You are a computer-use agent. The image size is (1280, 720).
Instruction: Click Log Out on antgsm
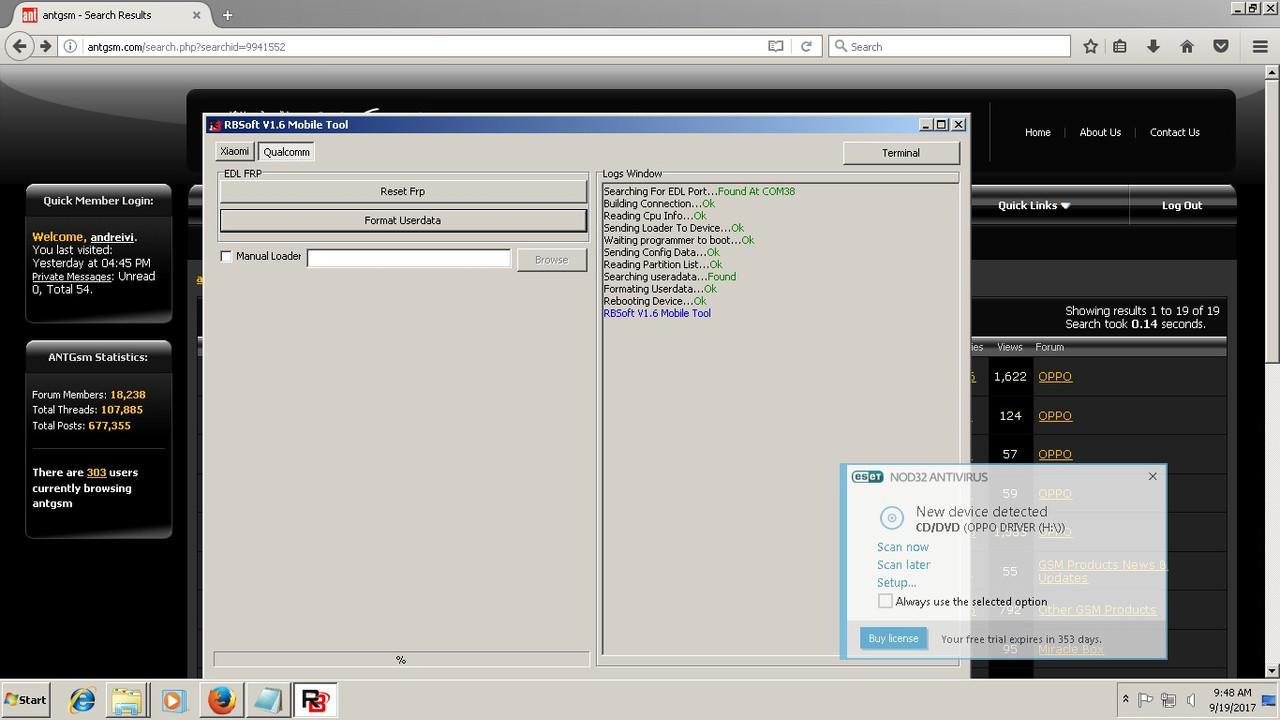[x=1182, y=205]
